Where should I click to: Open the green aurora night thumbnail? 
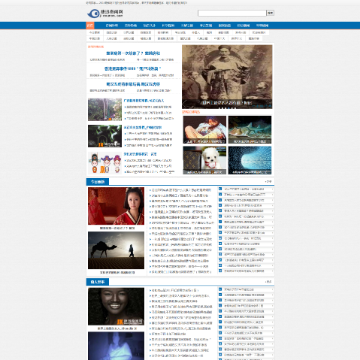point(105,136)
